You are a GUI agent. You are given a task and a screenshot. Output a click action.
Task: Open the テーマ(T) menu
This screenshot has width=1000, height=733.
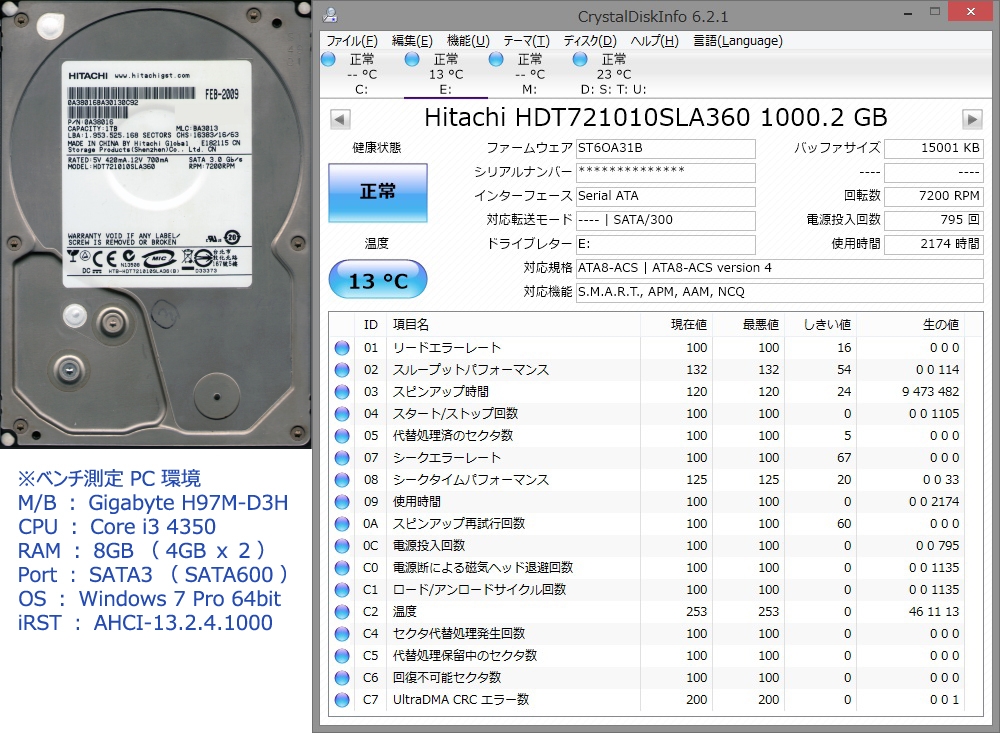point(526,41)
